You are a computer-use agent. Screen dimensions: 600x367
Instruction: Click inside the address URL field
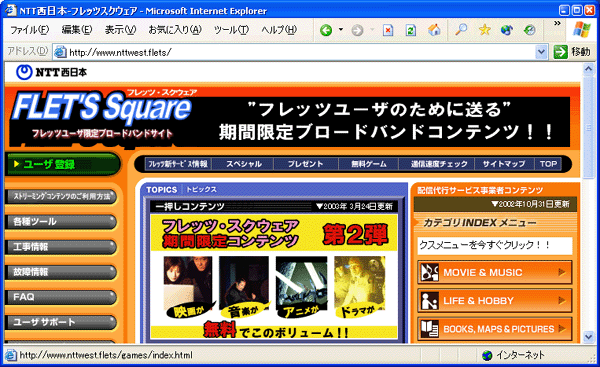[300, 52]
